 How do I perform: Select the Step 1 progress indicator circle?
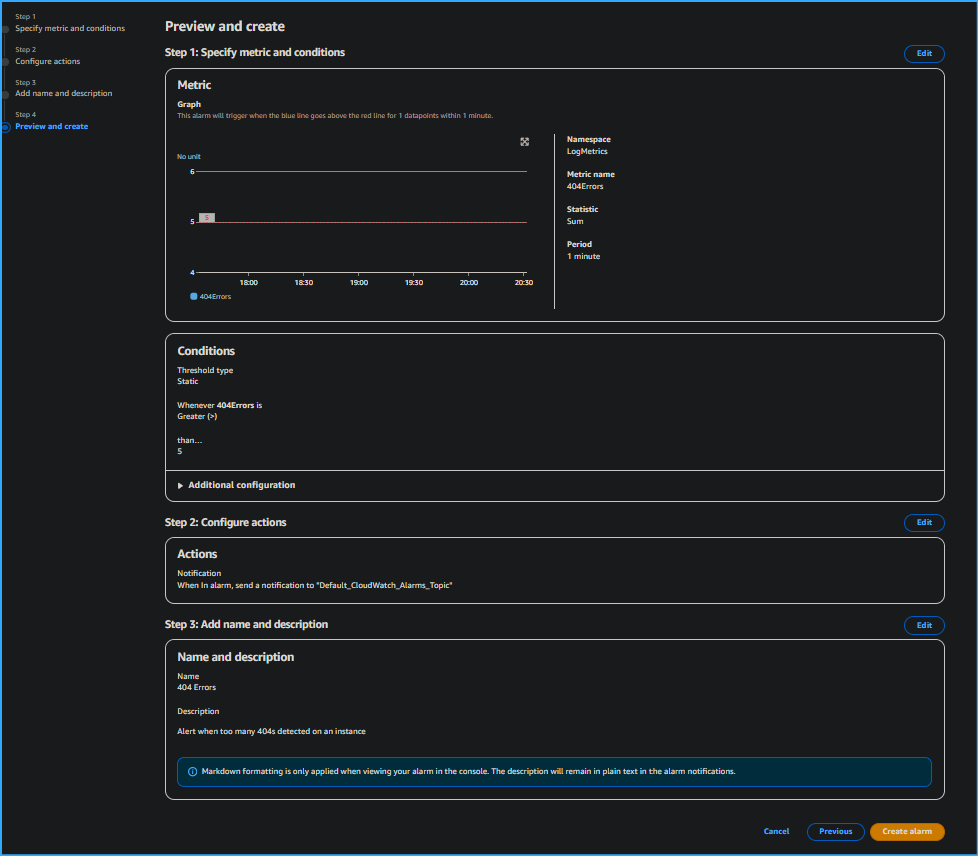pos(8,27)
